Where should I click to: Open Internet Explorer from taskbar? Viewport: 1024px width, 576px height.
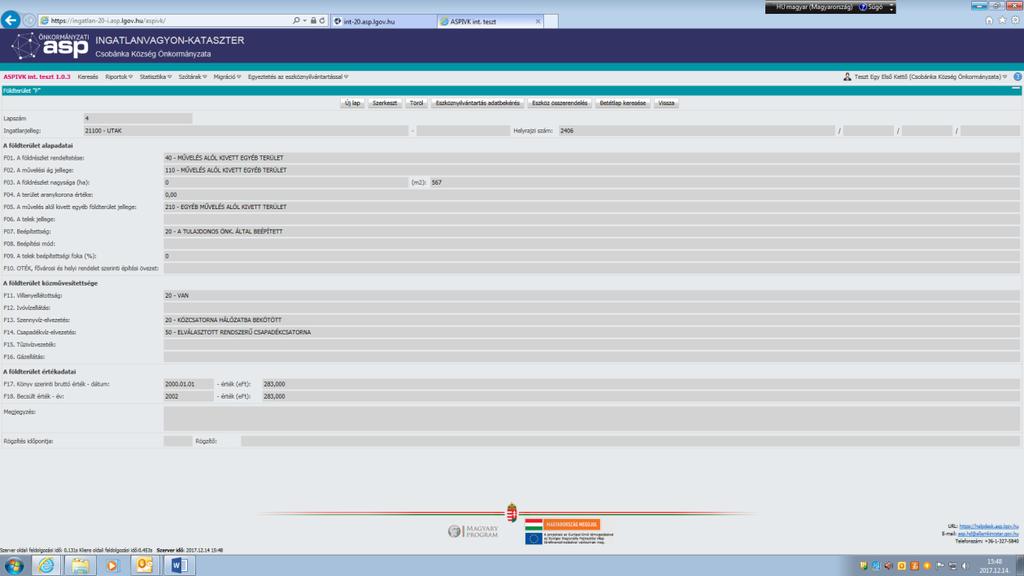click(46, 565)
